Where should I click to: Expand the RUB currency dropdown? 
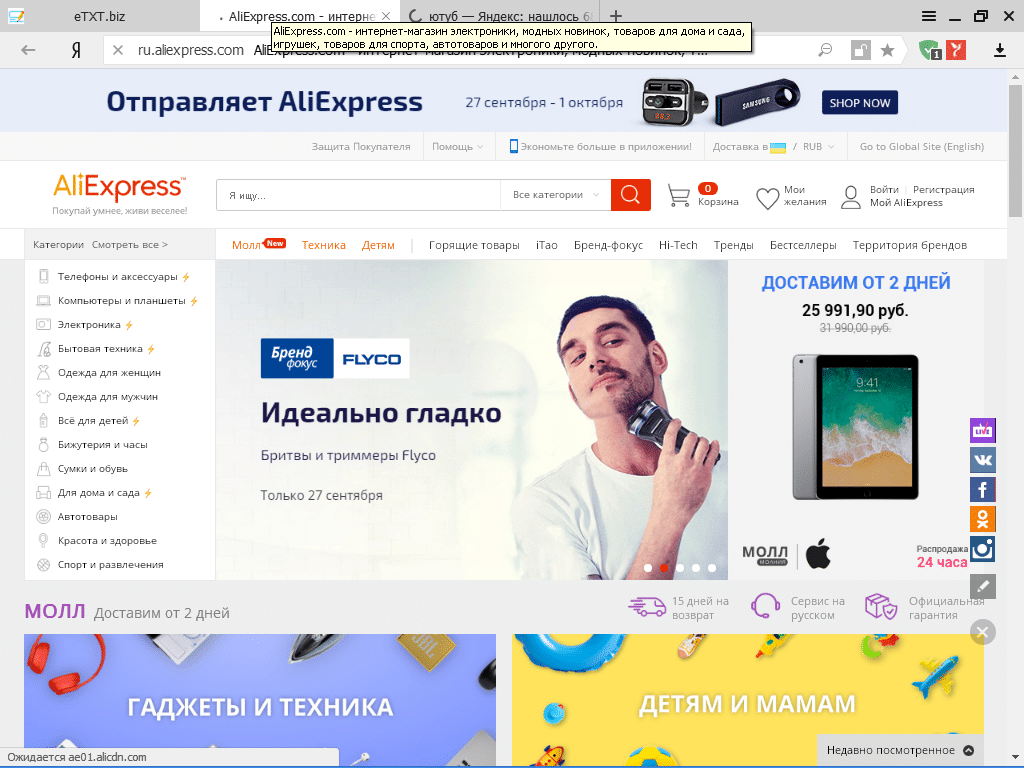tap(818, 146)
